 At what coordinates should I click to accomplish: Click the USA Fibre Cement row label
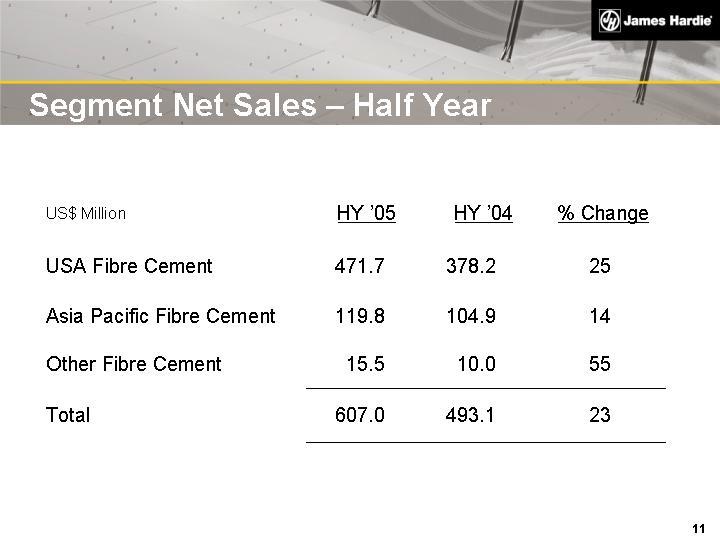coord(129,266)
